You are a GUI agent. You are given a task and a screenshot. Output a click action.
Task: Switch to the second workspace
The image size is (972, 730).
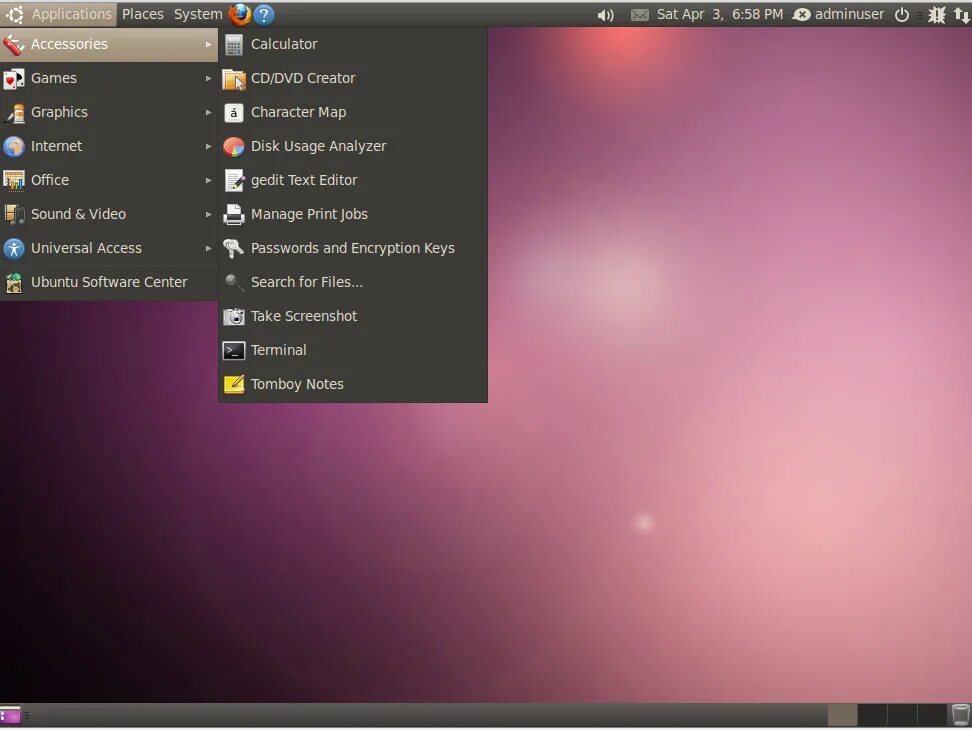[872, 716]
